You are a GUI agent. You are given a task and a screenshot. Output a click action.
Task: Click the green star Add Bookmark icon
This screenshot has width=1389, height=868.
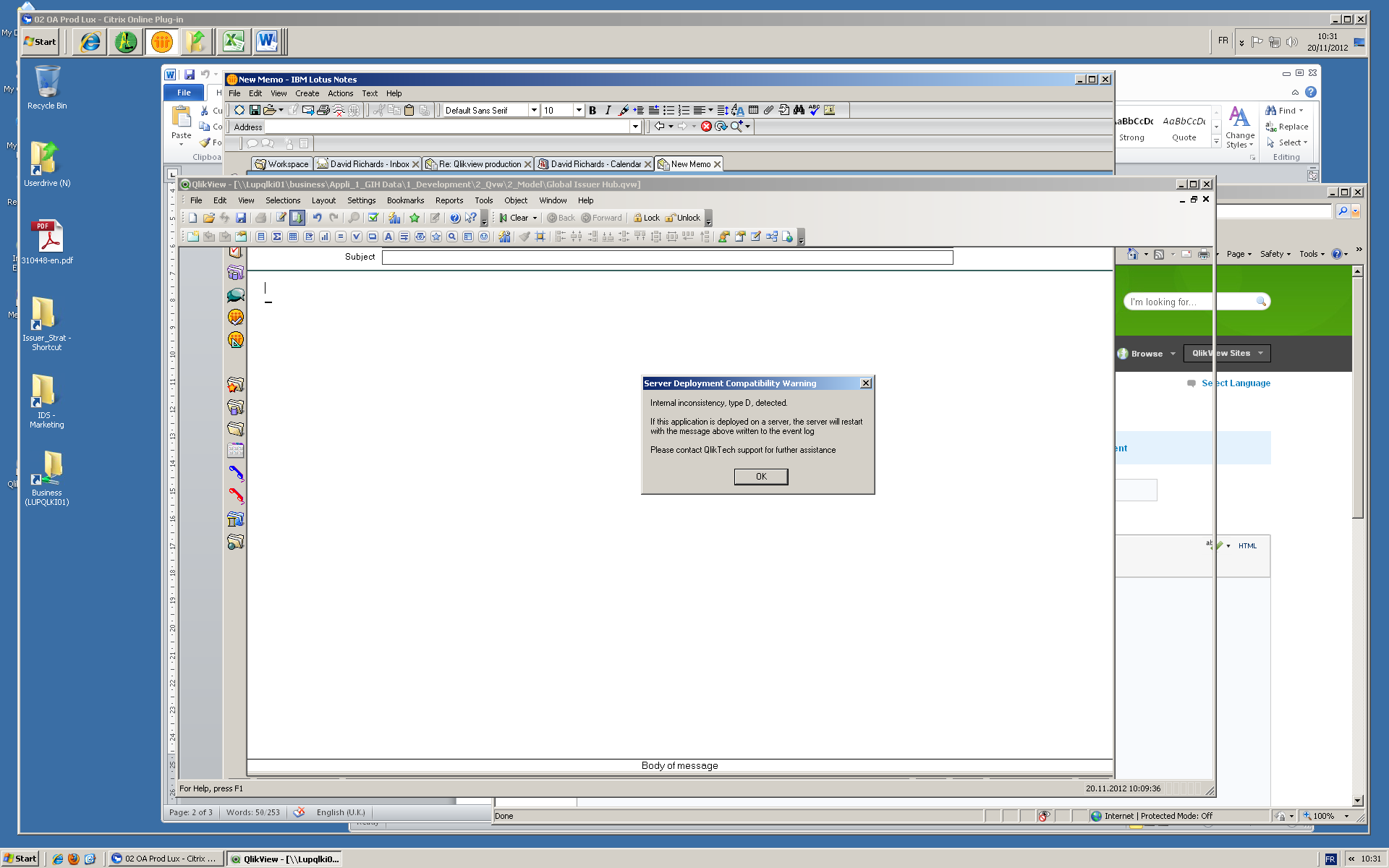(x=415, y=218)
